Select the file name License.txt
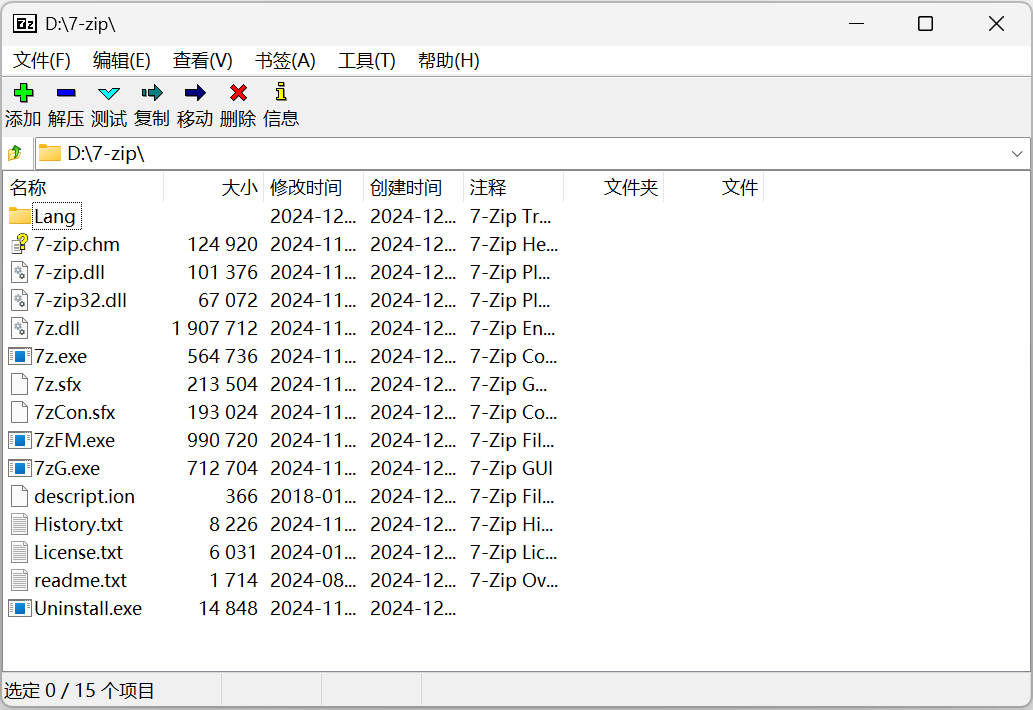The height and width of the screenshot is (710, 1033). click(x=78, y=552)
